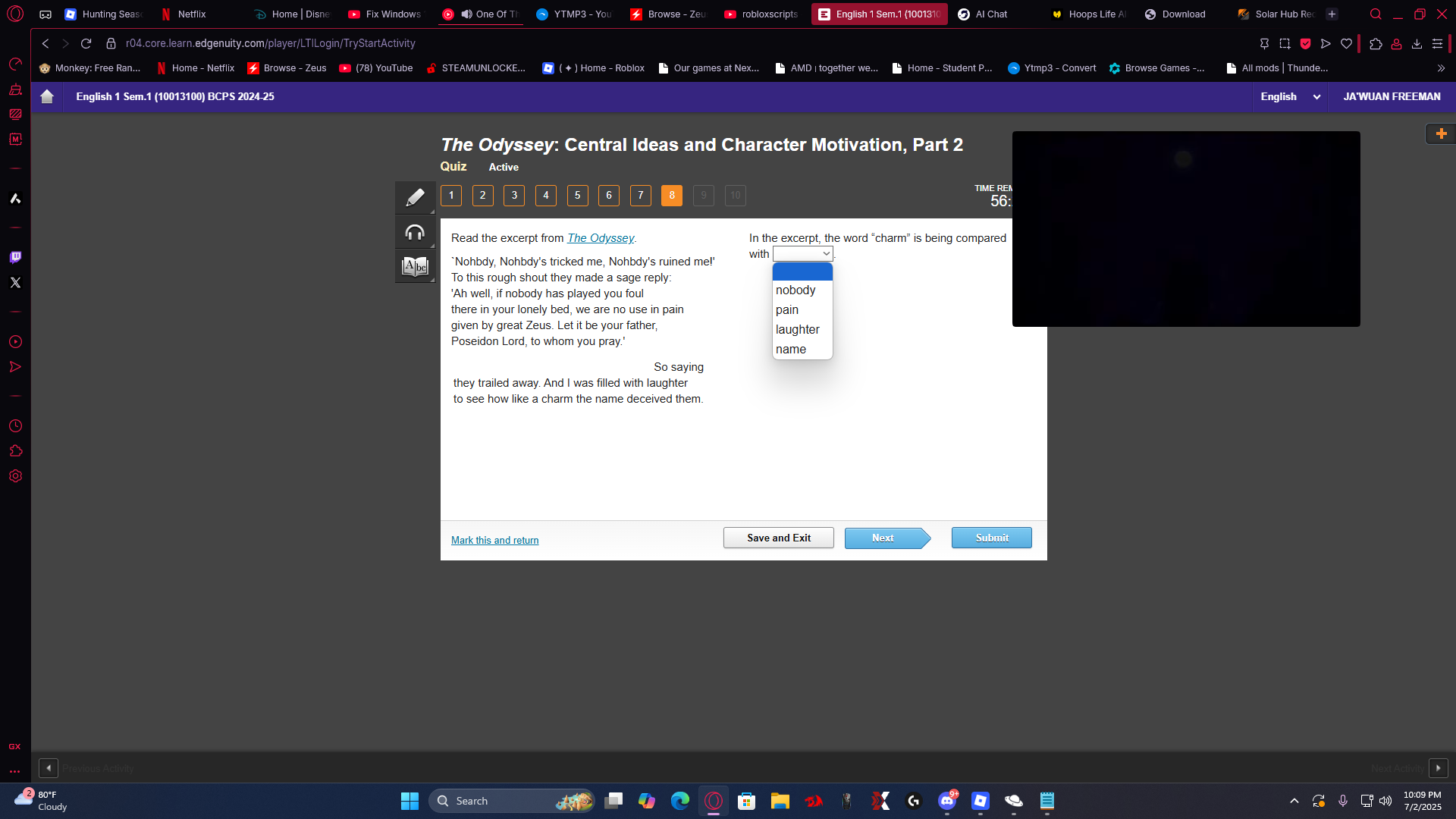Image resolution: width=1456 pixels, height=819 pixels.
Task: Open the Windows Start menu
Action: (x=409, y=801)
